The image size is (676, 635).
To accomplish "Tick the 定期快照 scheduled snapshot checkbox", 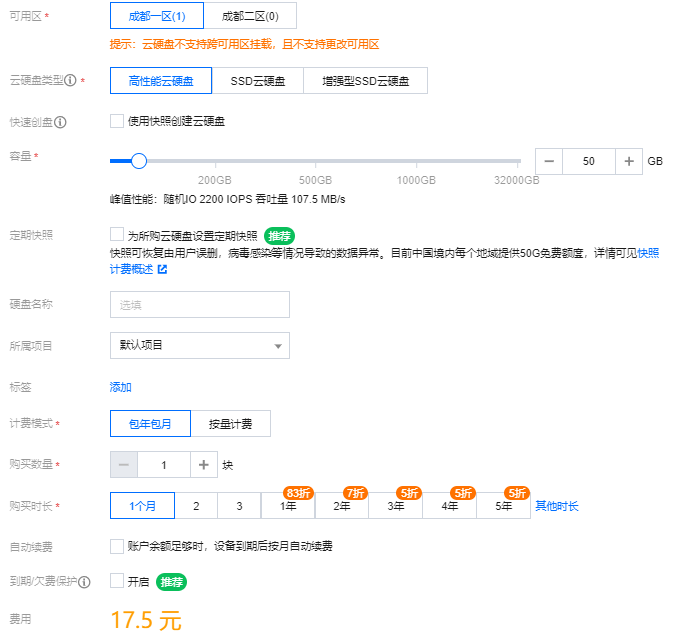I will point(117,235).
